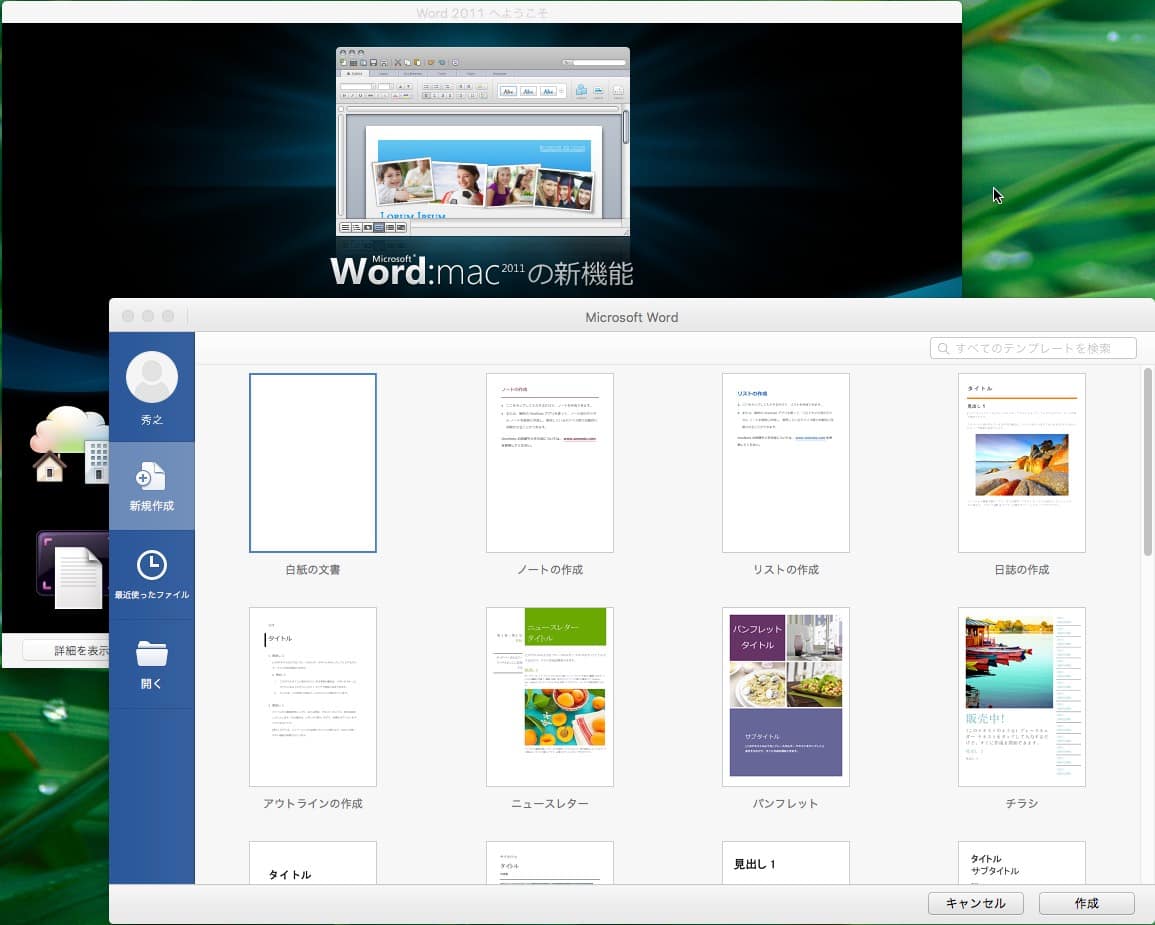Pick the リストの作成 template
The width and height of the screenshot is (1155, 925).
tap(785, 462)
